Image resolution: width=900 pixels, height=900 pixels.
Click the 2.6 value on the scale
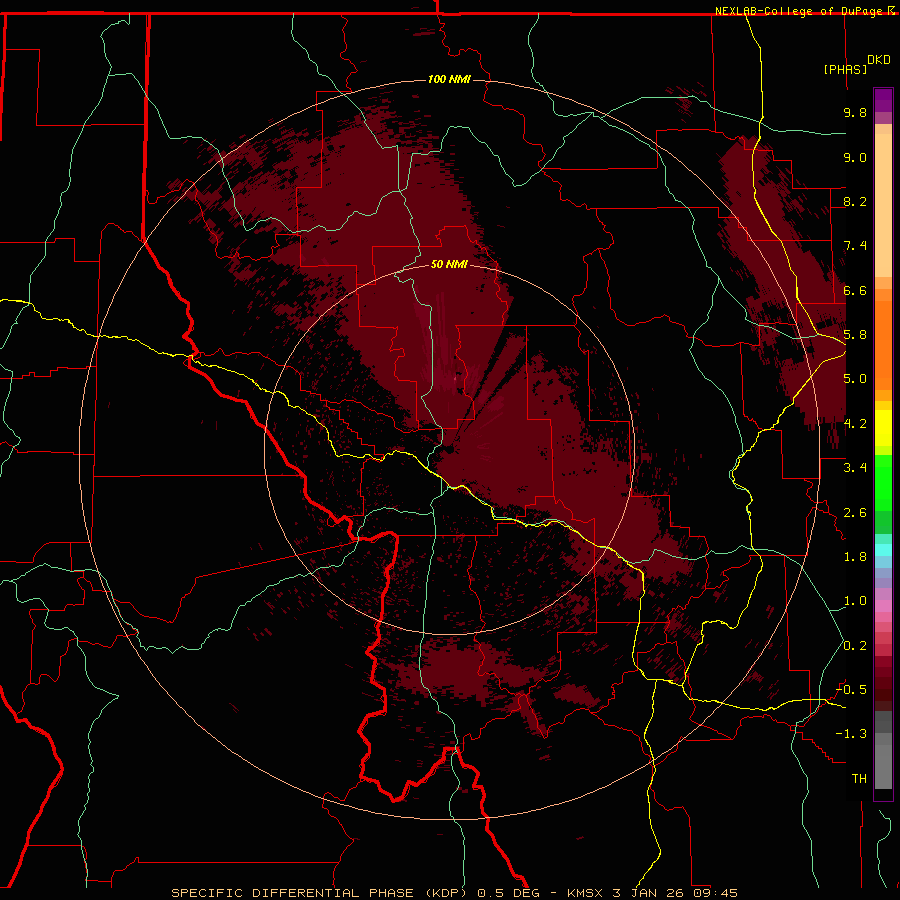(855, 513)
